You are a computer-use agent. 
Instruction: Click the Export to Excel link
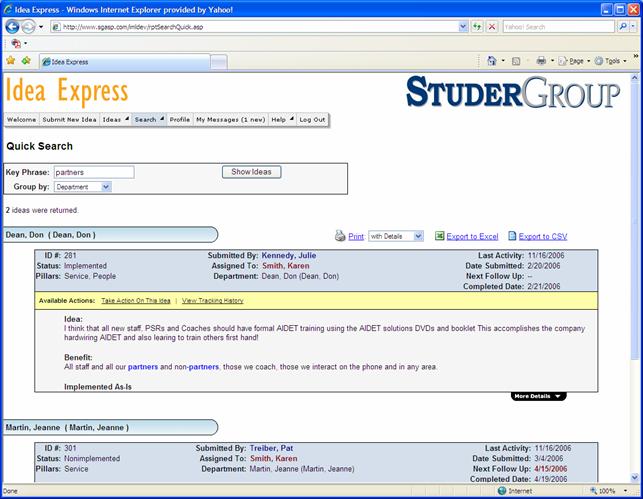click(x=472, y=237)
